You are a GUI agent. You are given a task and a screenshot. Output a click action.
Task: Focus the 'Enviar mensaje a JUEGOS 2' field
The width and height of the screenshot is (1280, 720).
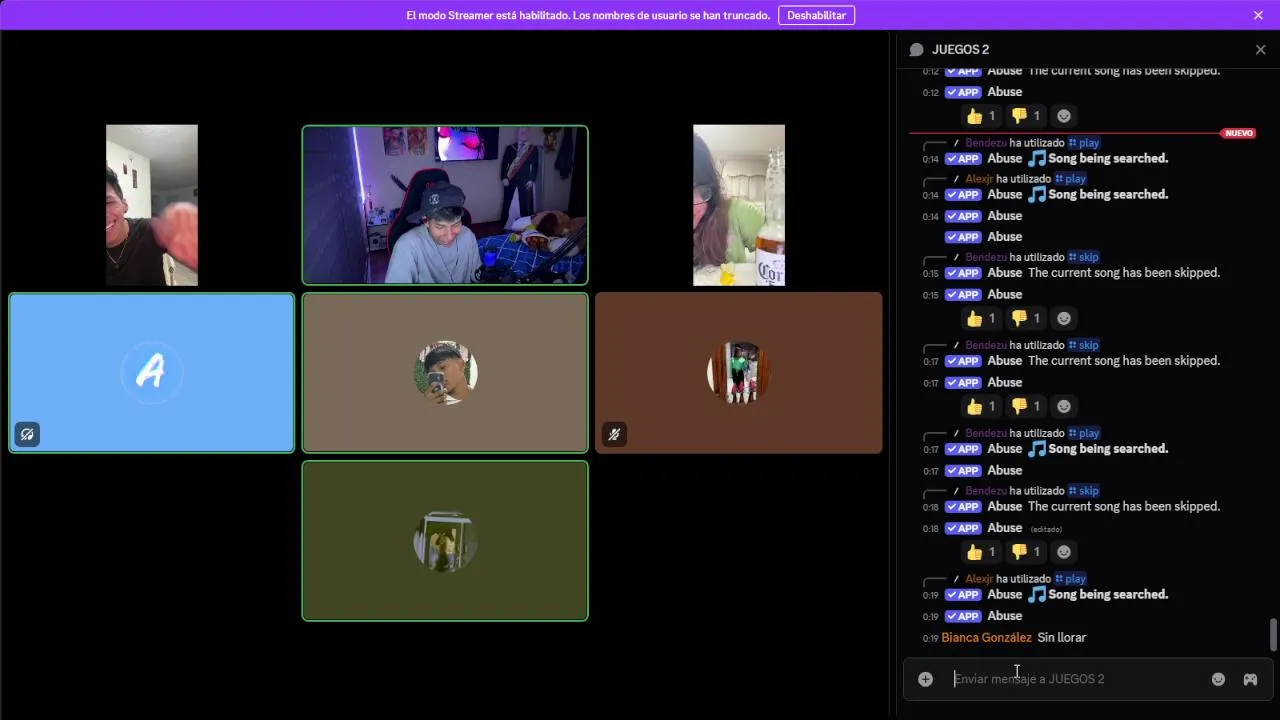(1075, 679)
